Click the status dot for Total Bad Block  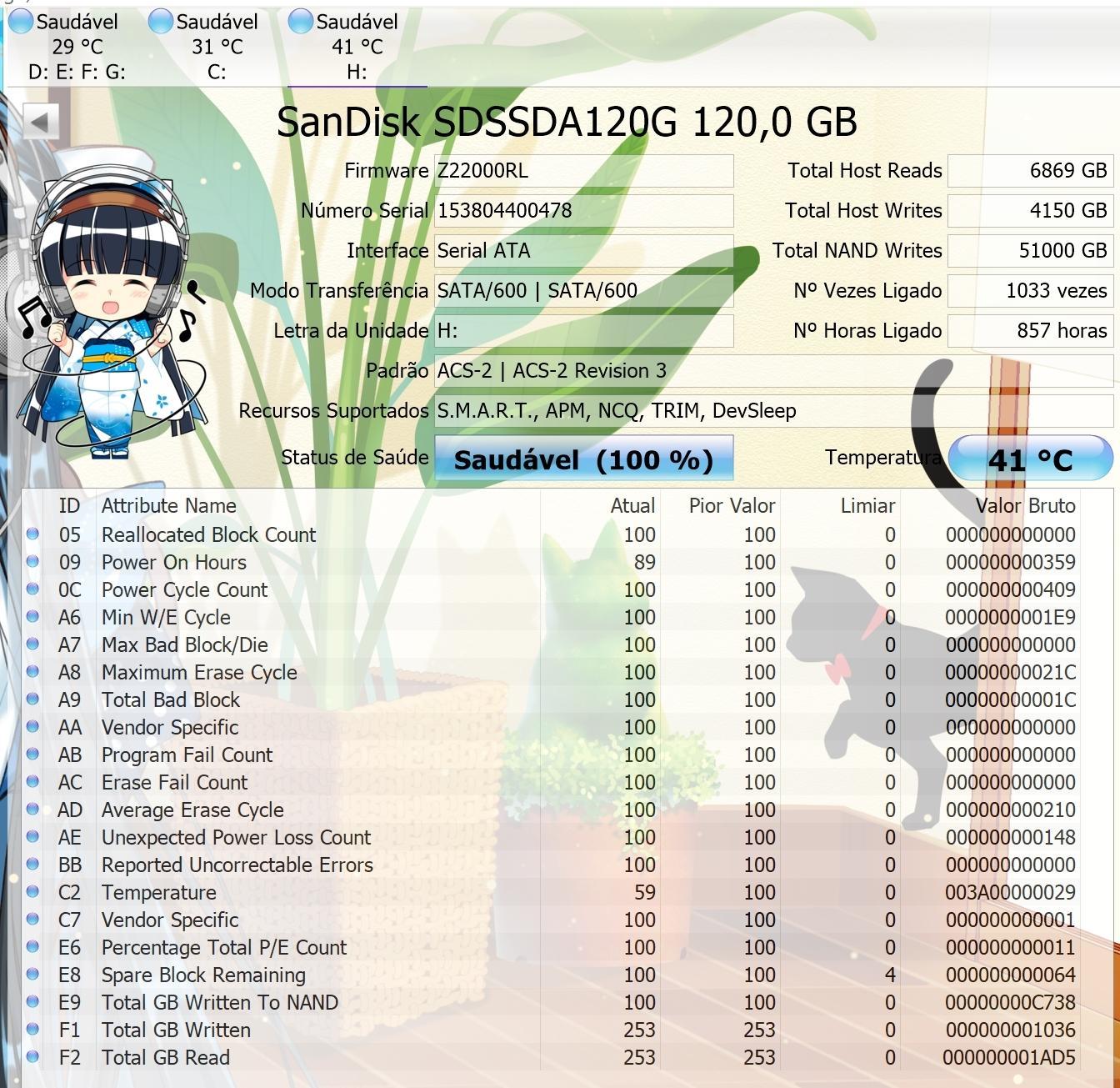(32, 699)
